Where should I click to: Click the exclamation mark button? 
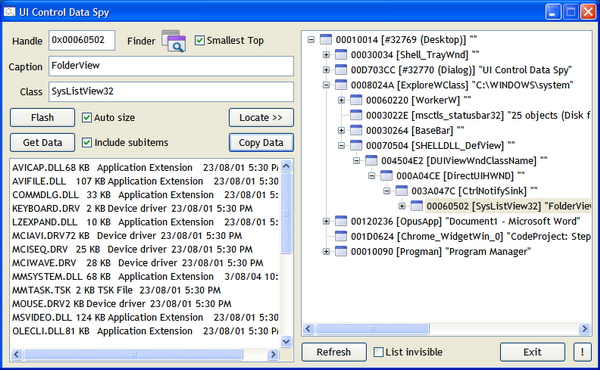582,352
